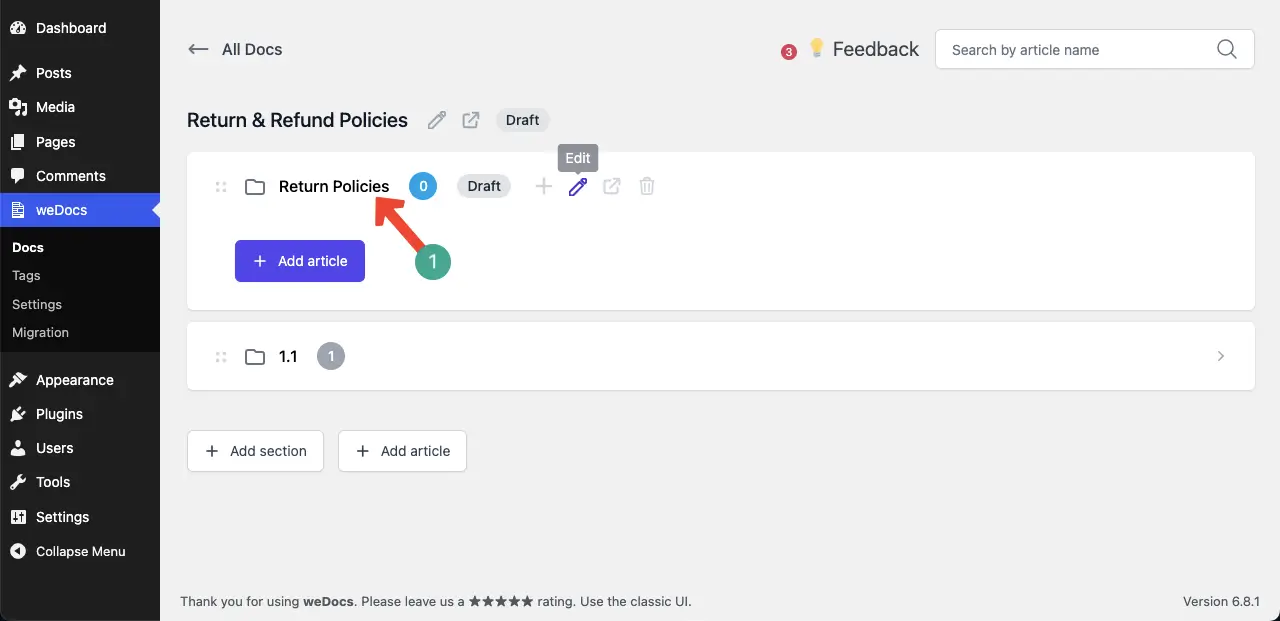Viewport: 1280px width, 621px height.
Task: Click the trash icon for Return Policies section
Action: pos(647,186)
